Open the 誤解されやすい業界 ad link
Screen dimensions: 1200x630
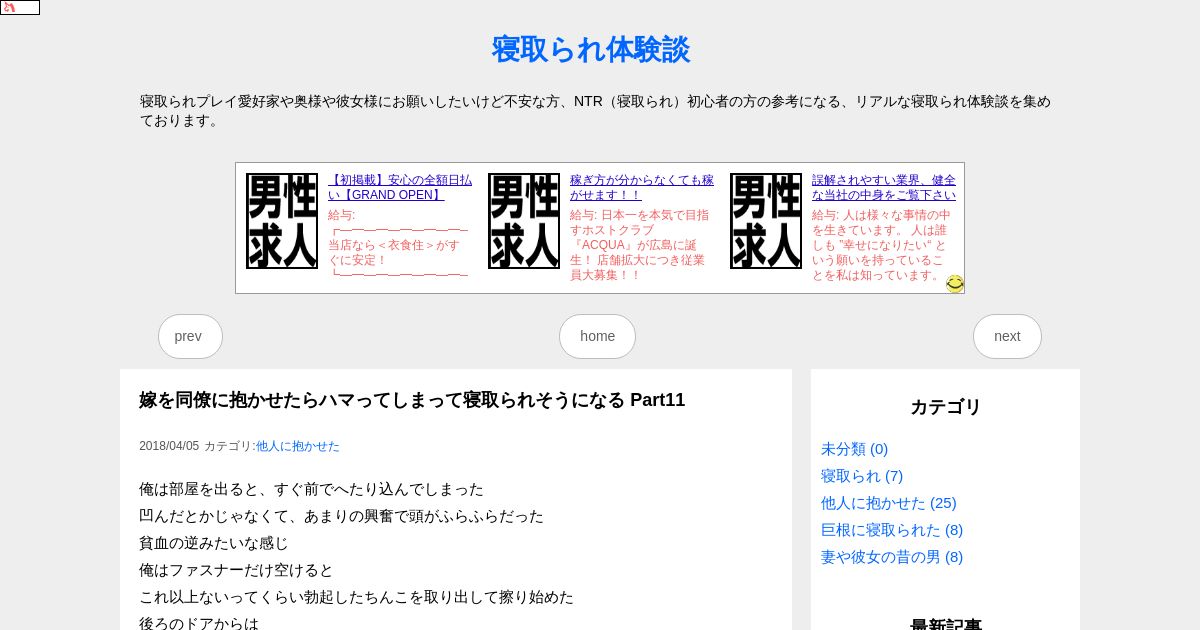[884, 187]
